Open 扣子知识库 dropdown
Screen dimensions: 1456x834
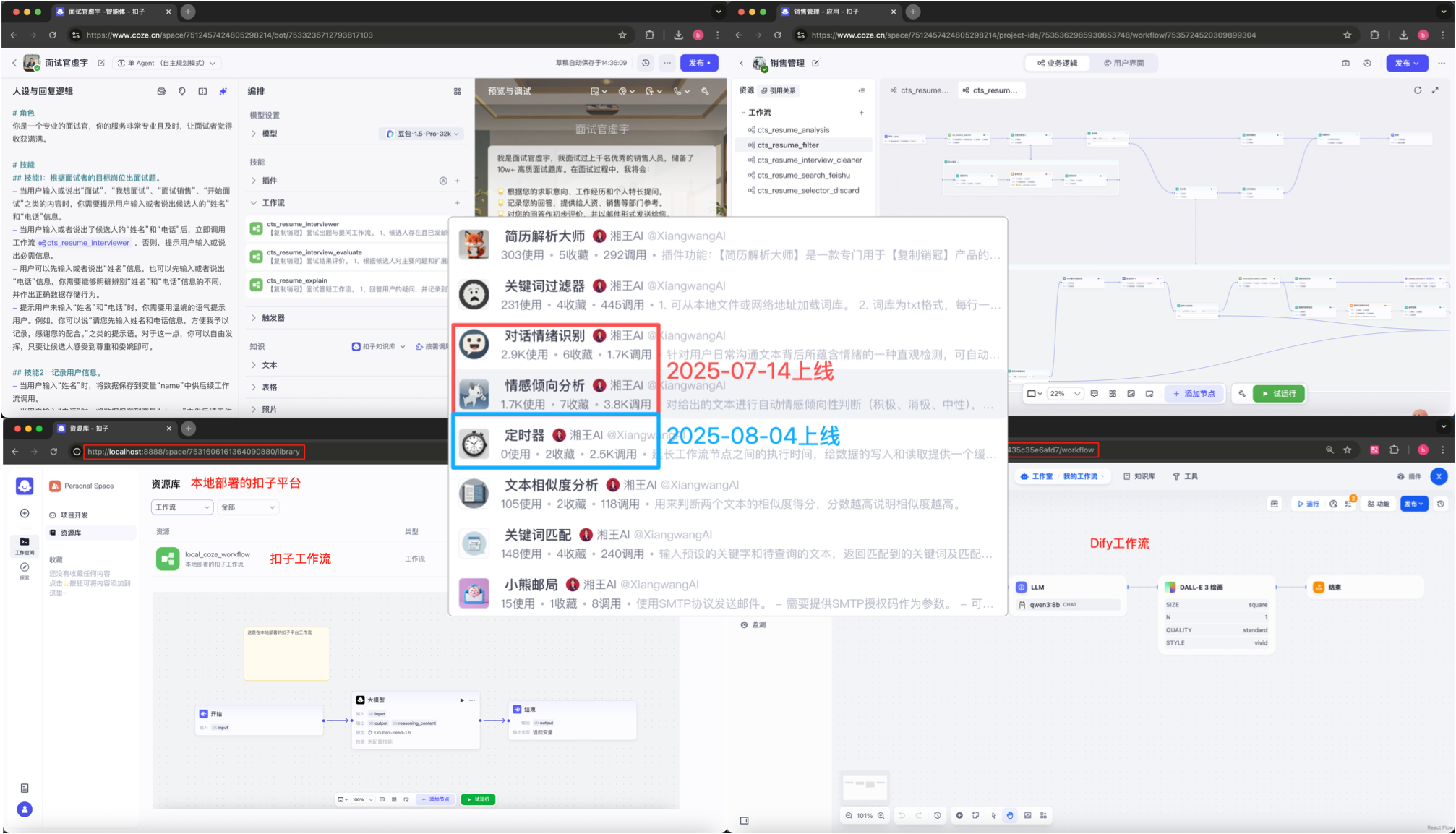click(x=378, y=347)
